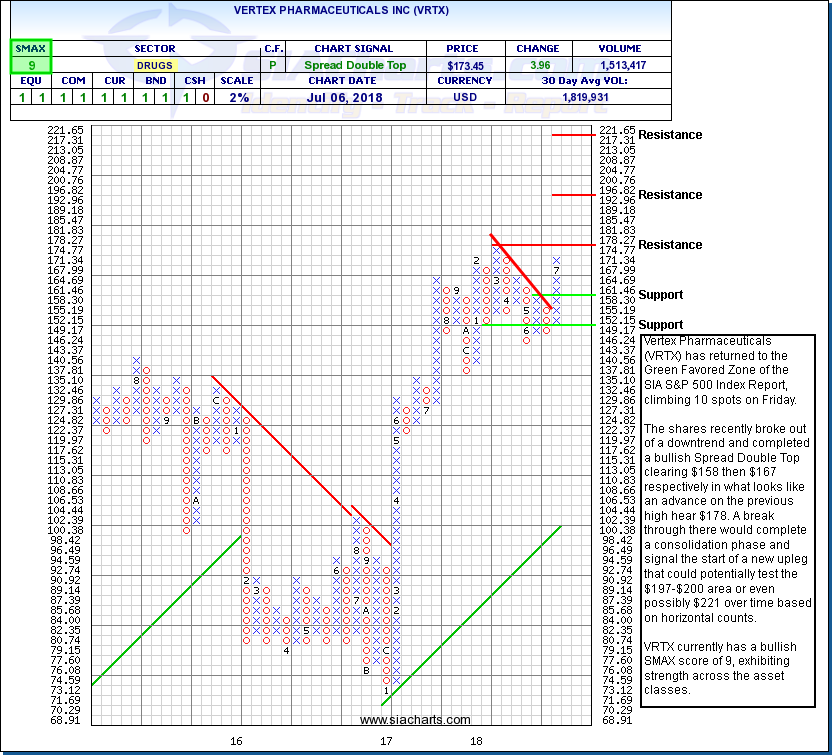Image resolution: width=832 pixels, height=755 pixels.
Task: Select the lower Support label near 149.17
Action: pyautogui.click(x=661, y=325)
